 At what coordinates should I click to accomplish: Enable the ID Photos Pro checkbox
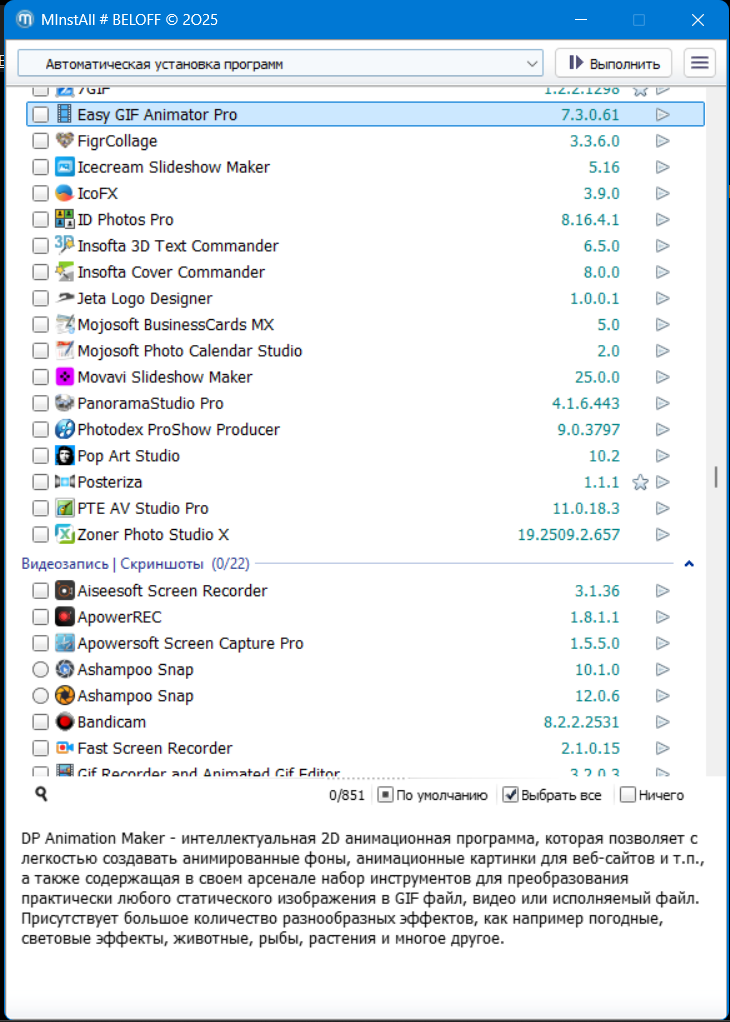pyautogui.click(x=40, y=220)
